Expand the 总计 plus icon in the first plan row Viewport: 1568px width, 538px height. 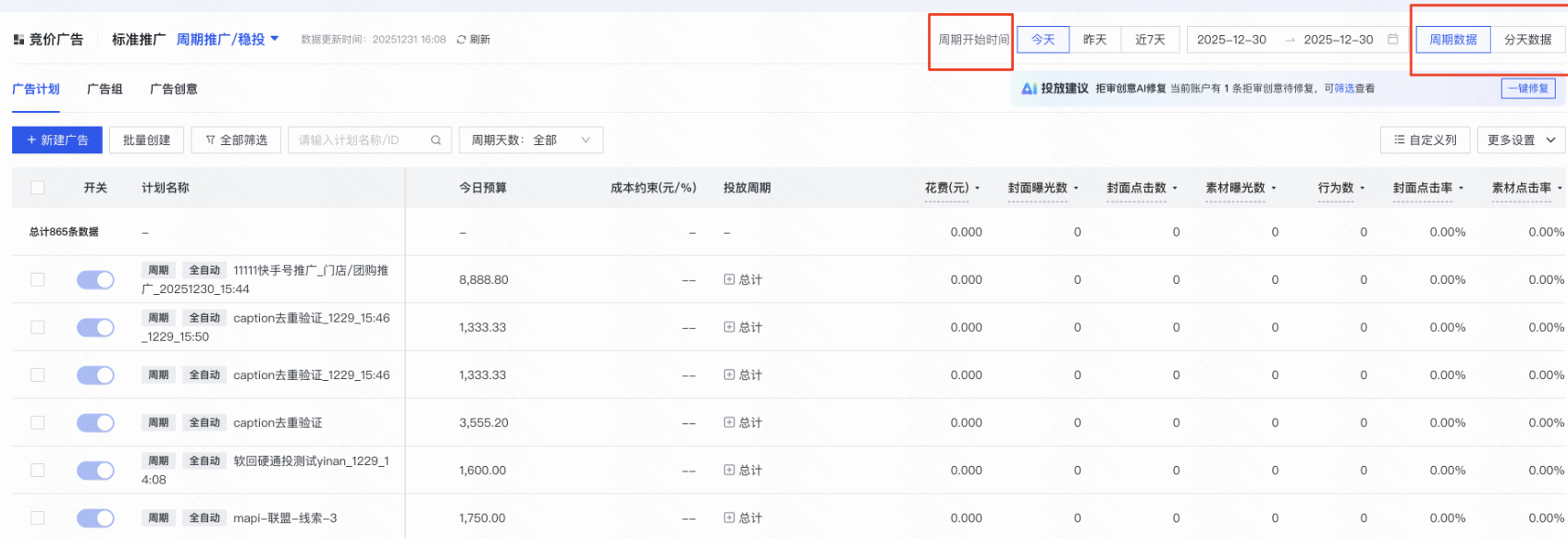729,279
